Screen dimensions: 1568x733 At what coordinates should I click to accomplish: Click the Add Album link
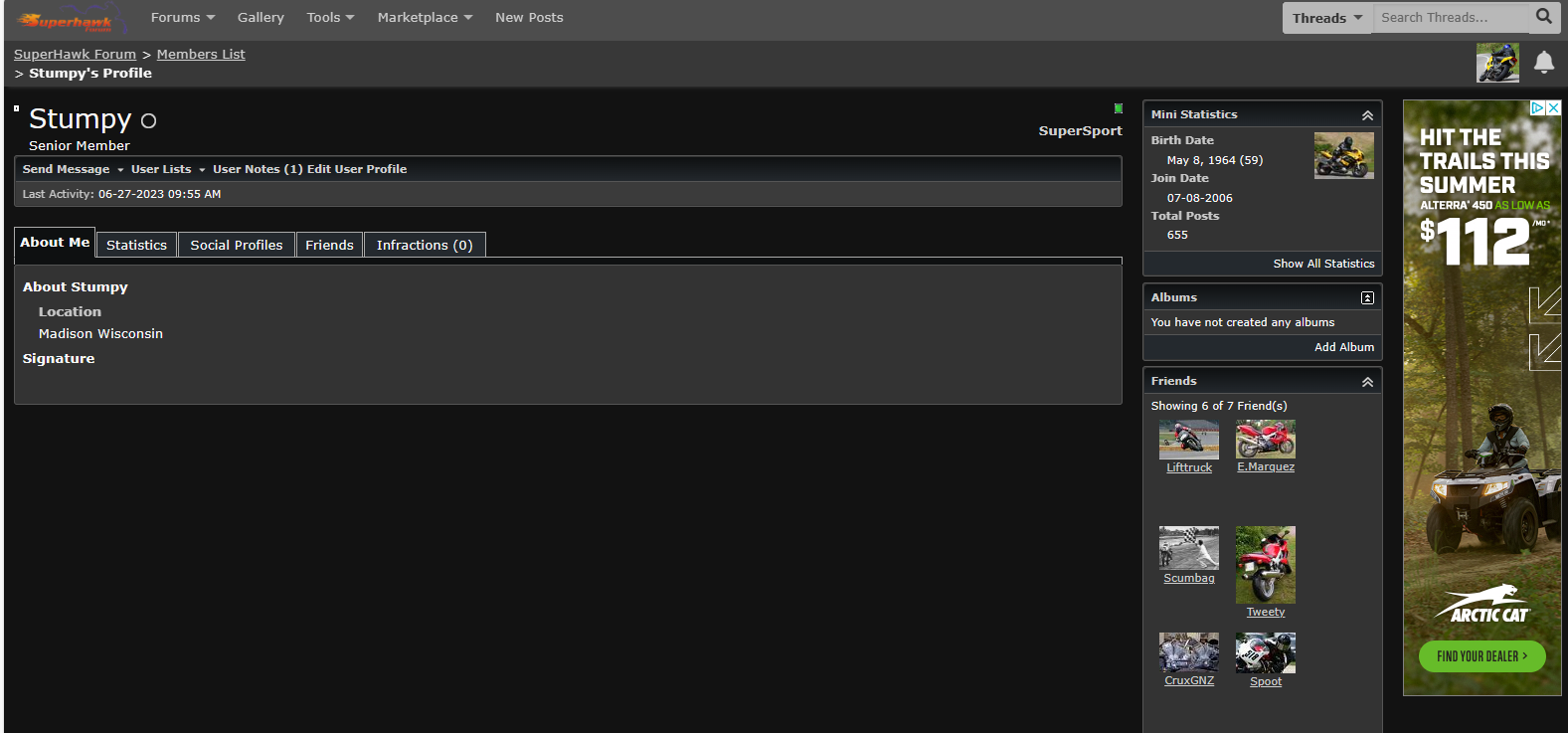(x=1343, y=347)
